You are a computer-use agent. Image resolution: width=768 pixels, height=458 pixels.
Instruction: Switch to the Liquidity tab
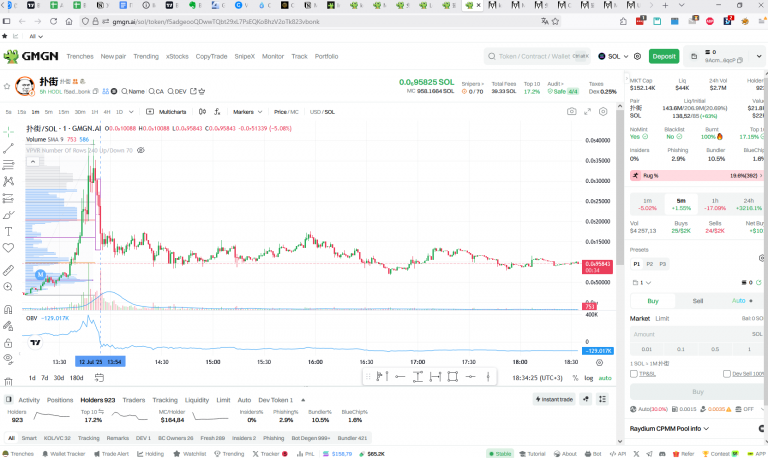[x=197, y=400]
